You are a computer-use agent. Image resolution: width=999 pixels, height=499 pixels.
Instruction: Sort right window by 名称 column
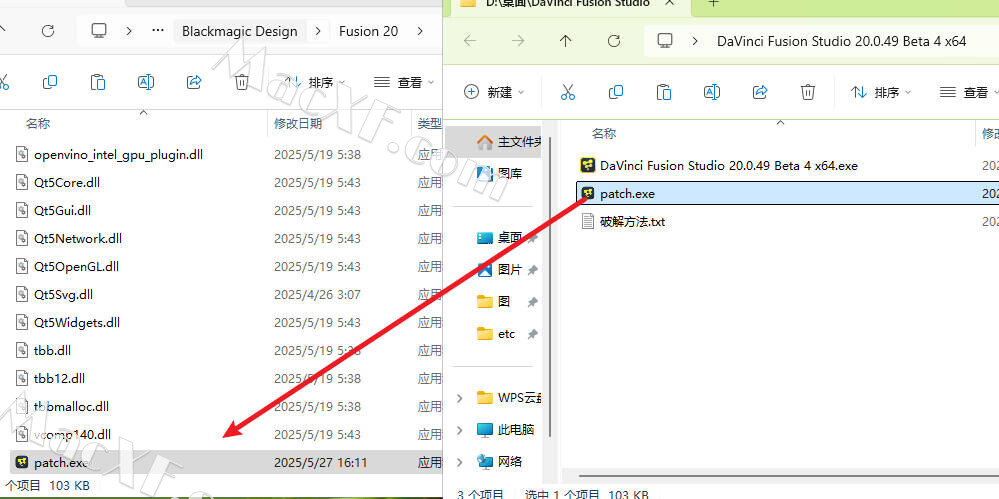click(604, 133)
